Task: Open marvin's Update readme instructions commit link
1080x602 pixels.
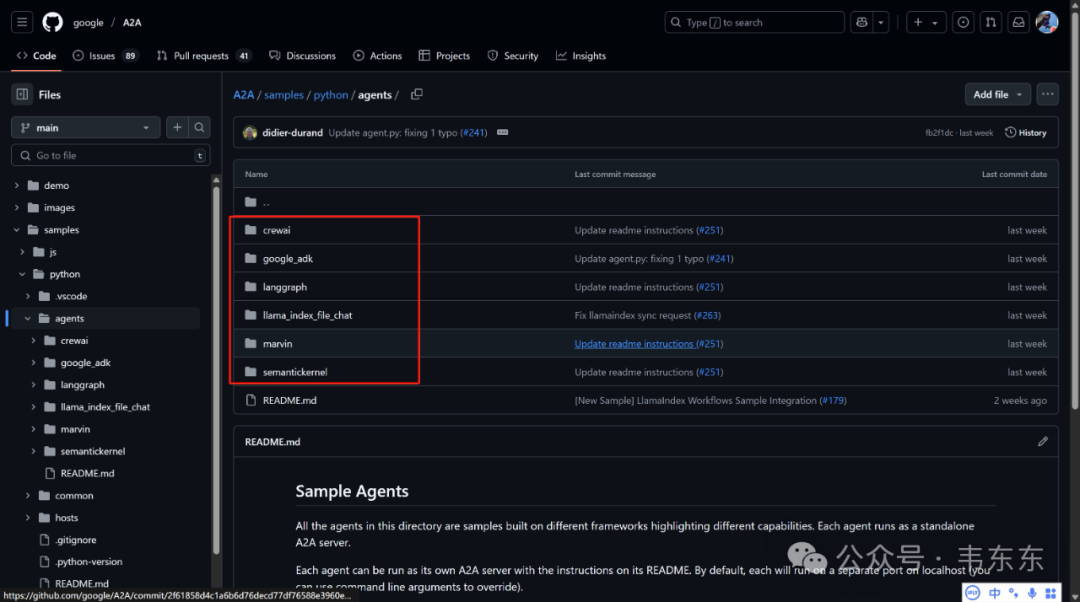Action: (x=634, y=344)
